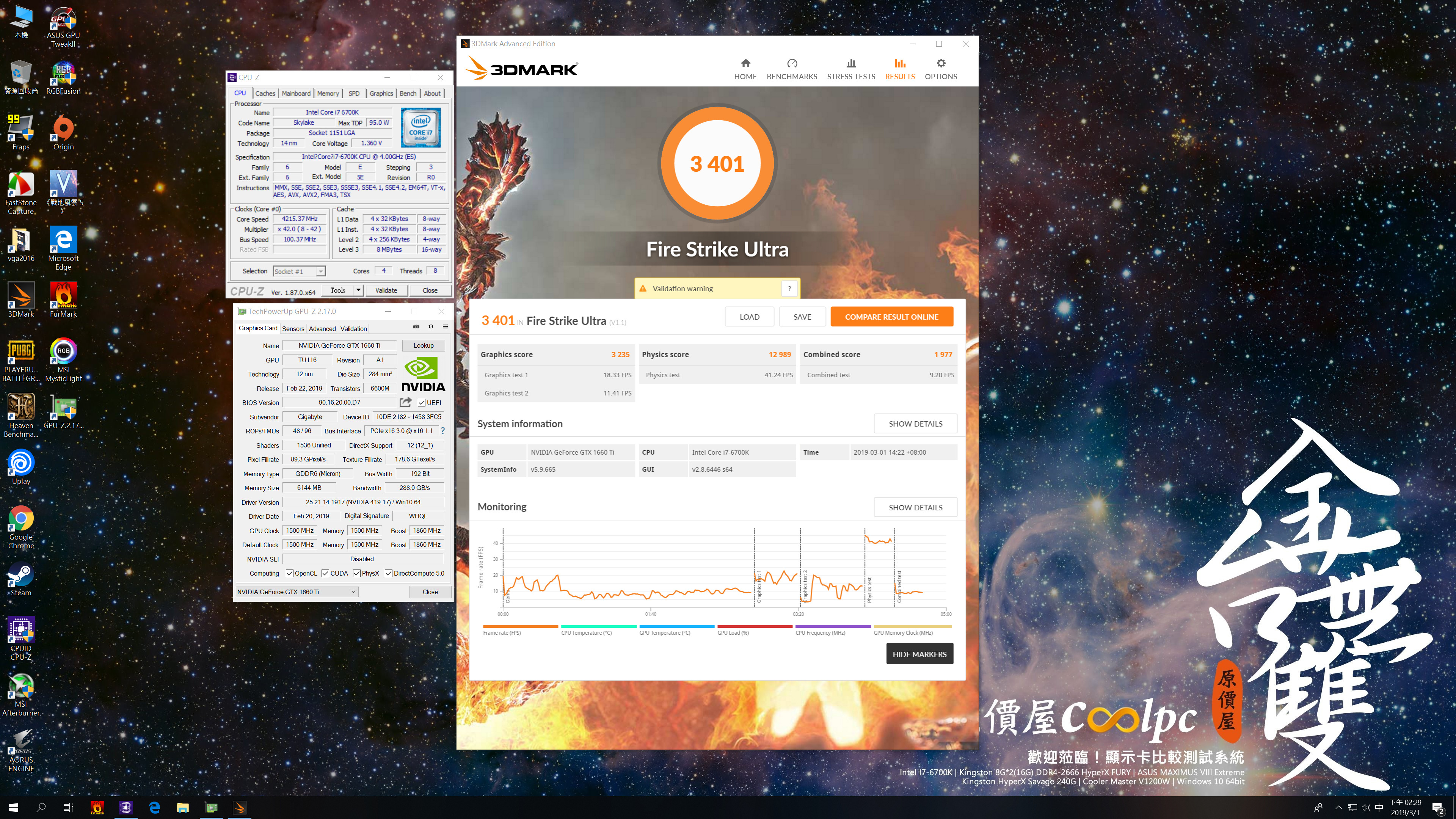This screenshot has width=1456, height=819.
Task: Open MSI Afterburner desktop icon
Action: click(21, 694)
